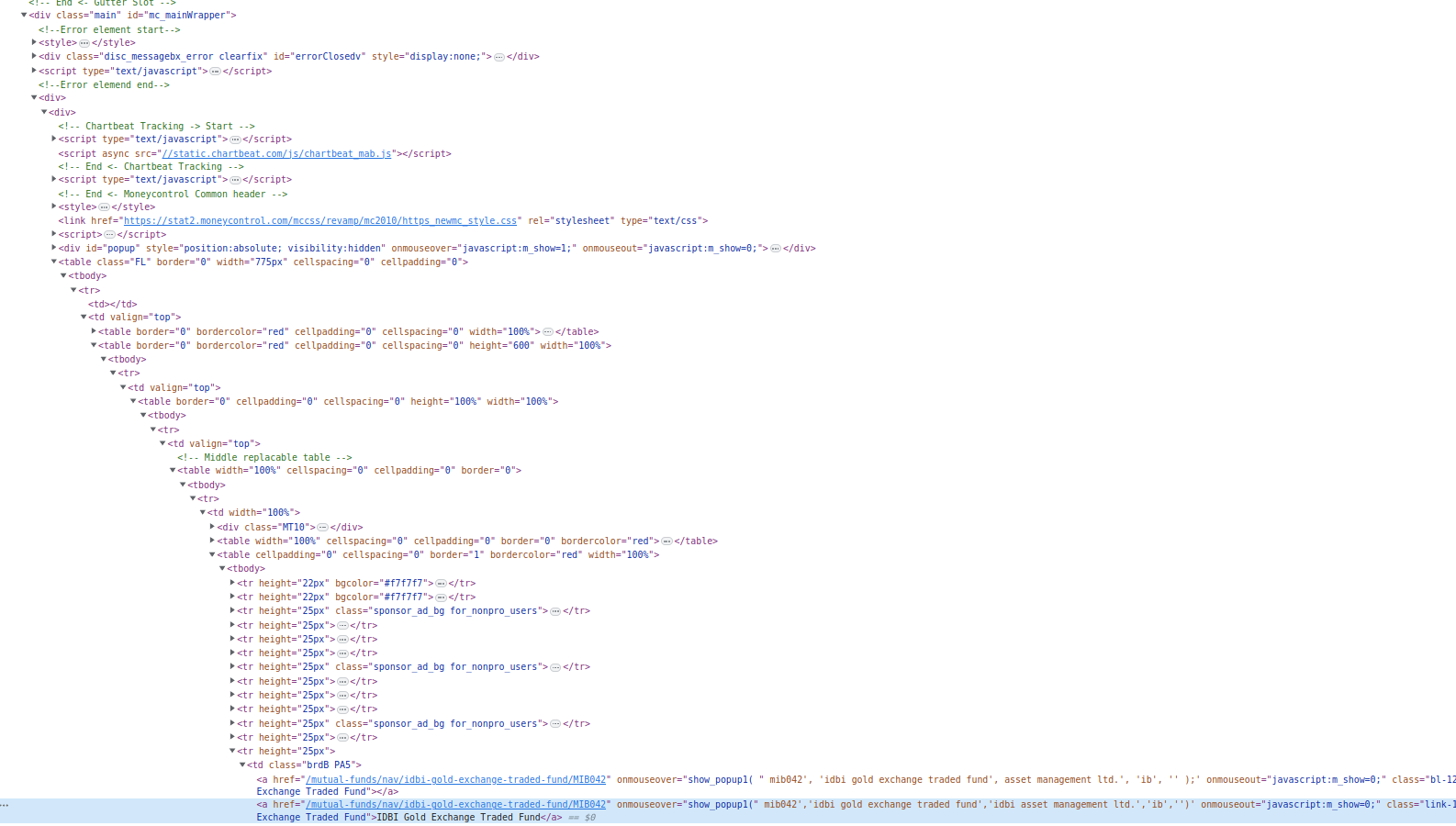Open the options dots beside the selected row
This screenshot has height=826, width=1456.
click(6, 805)
